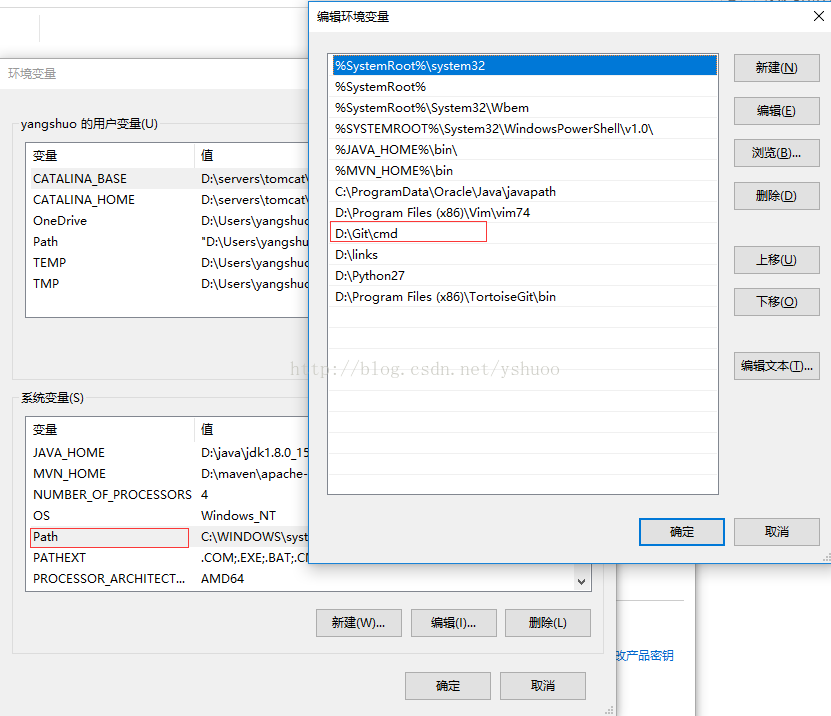
Task: Click the 编辑(E) button in the edit dialog
Action: pos(776,111)
